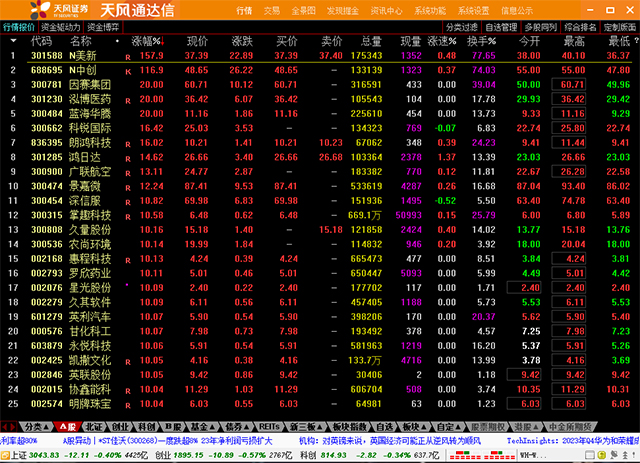Image resolution: width=640 pixels, height=463 pixels.
Task: Expand the 板块 tab dropdown
Action: (424, 427)
